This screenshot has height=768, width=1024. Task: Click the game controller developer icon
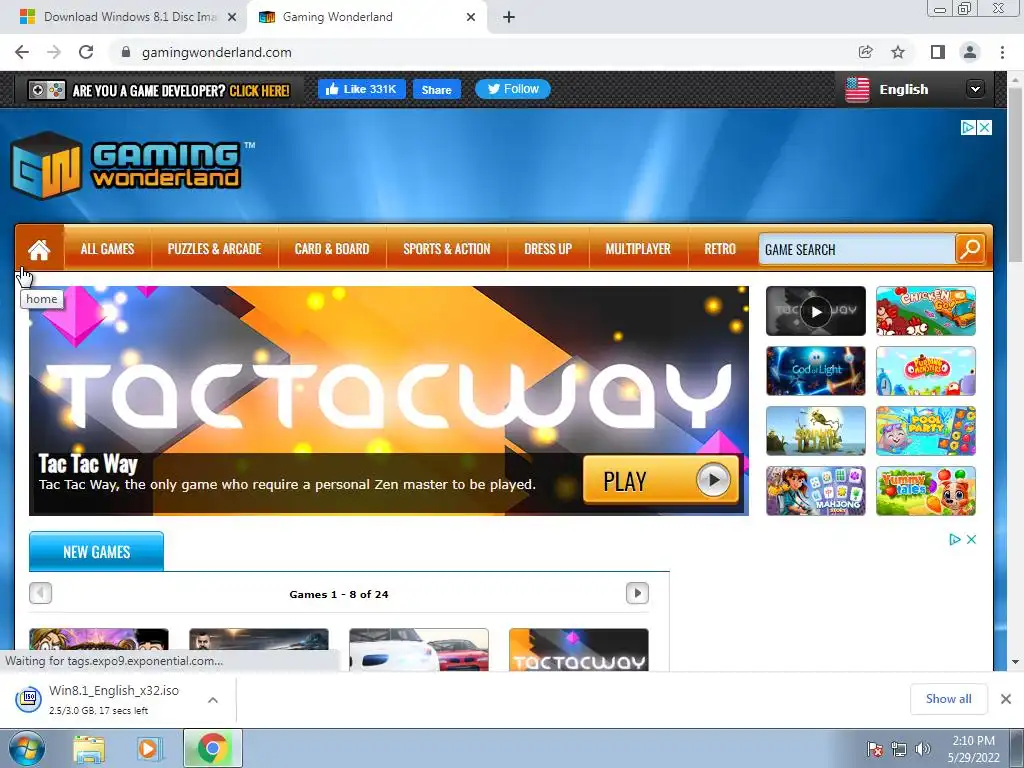[x=46, y=90]
